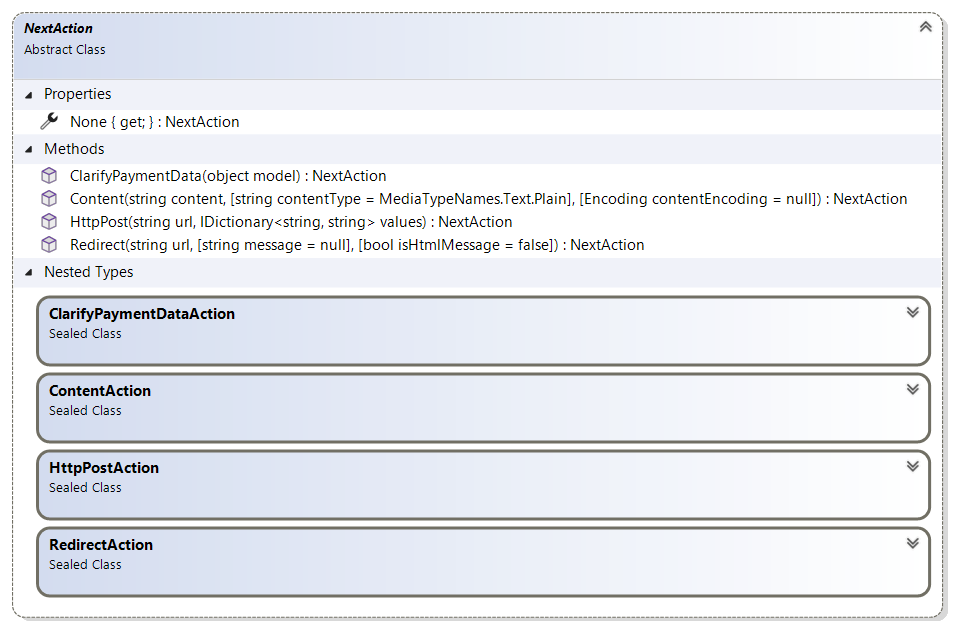
Task: Expand the ClarifyPaymentDataAction nested class chevron
Action: coord(913,312)
